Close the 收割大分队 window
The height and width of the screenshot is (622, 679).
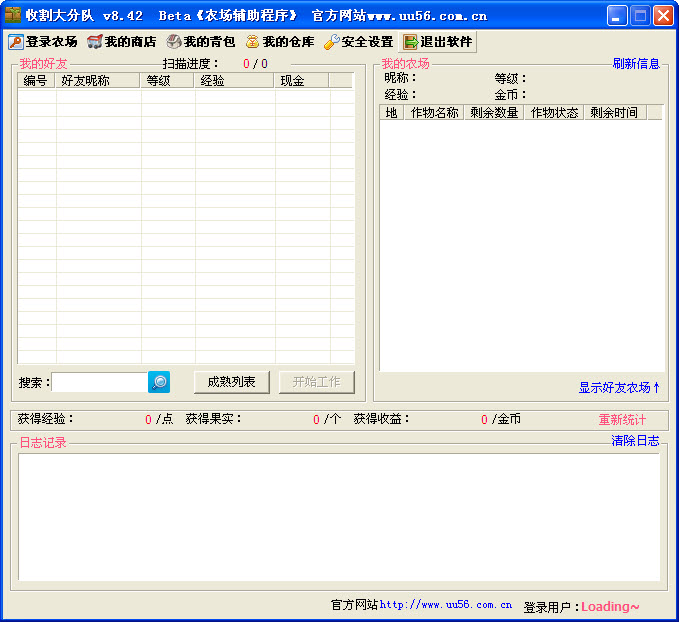[x=663, y=16]
